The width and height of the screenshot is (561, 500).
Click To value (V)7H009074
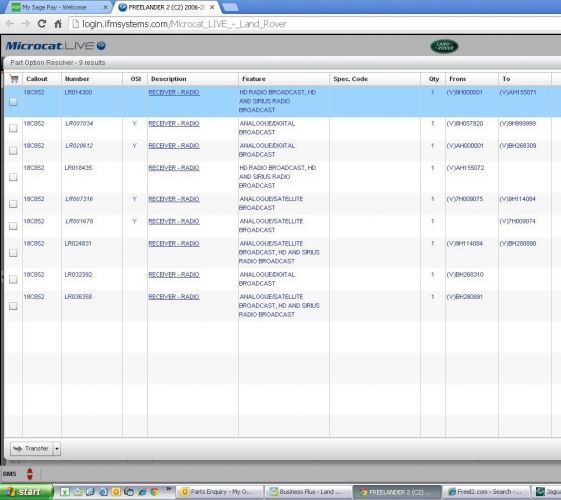[517, 221]
